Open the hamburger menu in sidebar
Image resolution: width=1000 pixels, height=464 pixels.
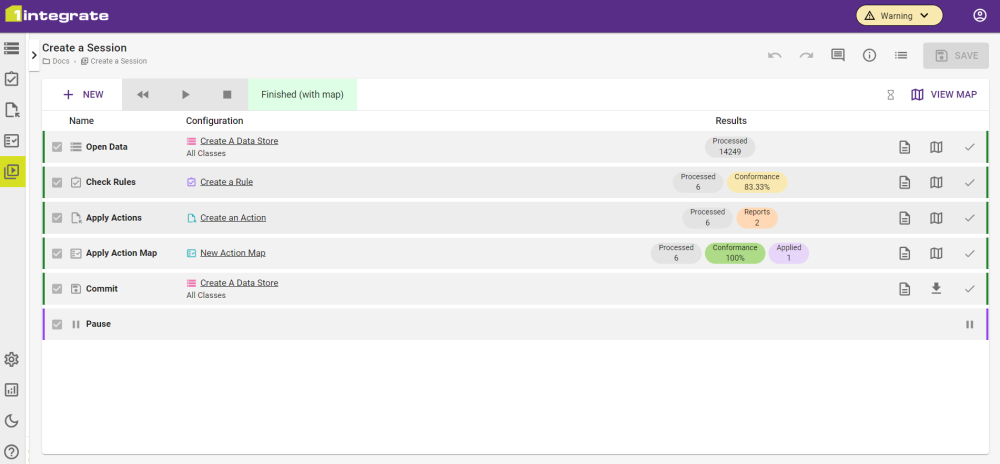12,48
